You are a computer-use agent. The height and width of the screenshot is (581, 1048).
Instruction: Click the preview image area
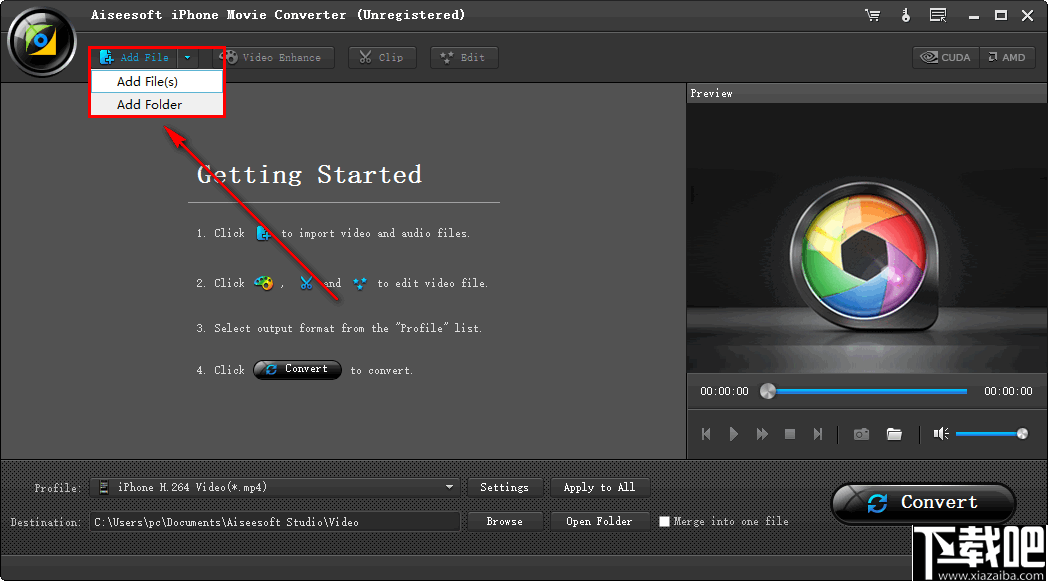866,238
